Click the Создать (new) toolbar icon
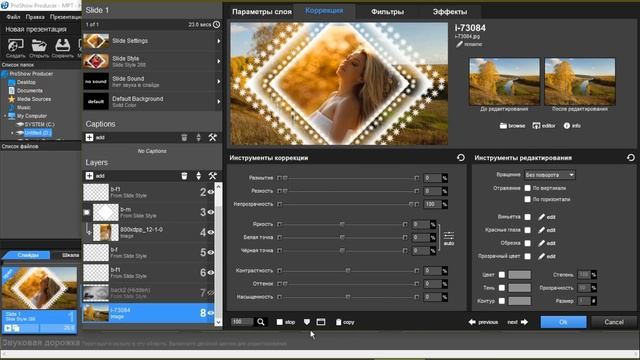 coord(16,45)
